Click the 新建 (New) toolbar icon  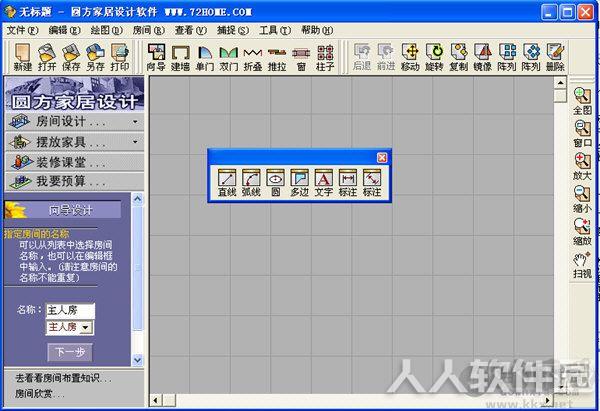click(23, 57)
